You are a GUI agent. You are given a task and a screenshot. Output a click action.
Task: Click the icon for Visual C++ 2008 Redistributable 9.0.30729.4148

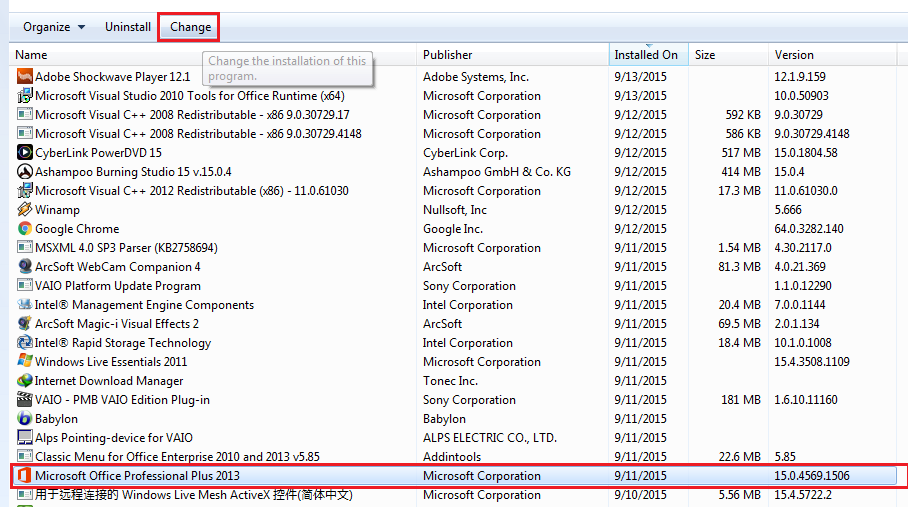pos(24,134)
